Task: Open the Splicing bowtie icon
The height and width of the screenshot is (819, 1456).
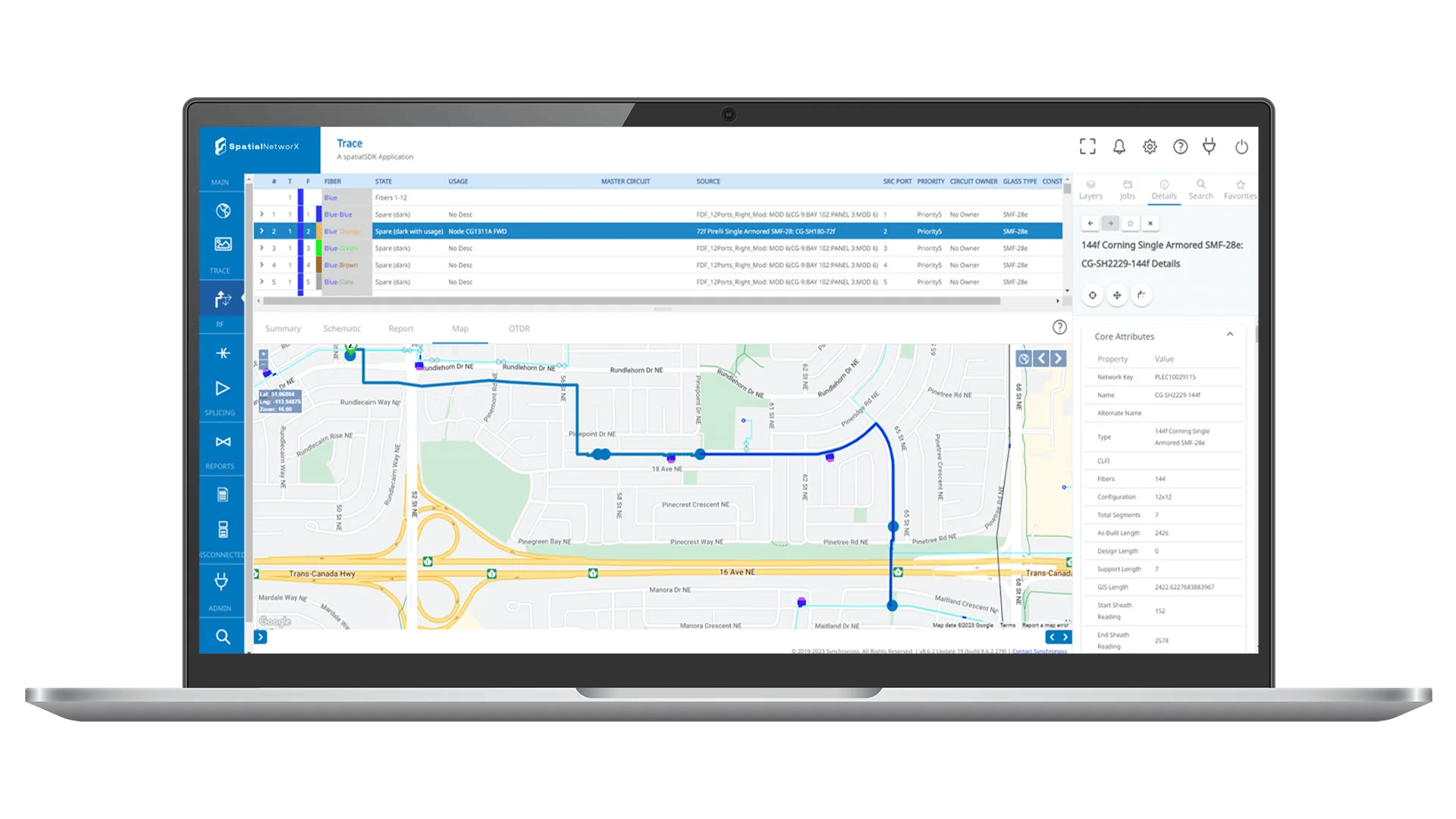Action: (223, 442)
